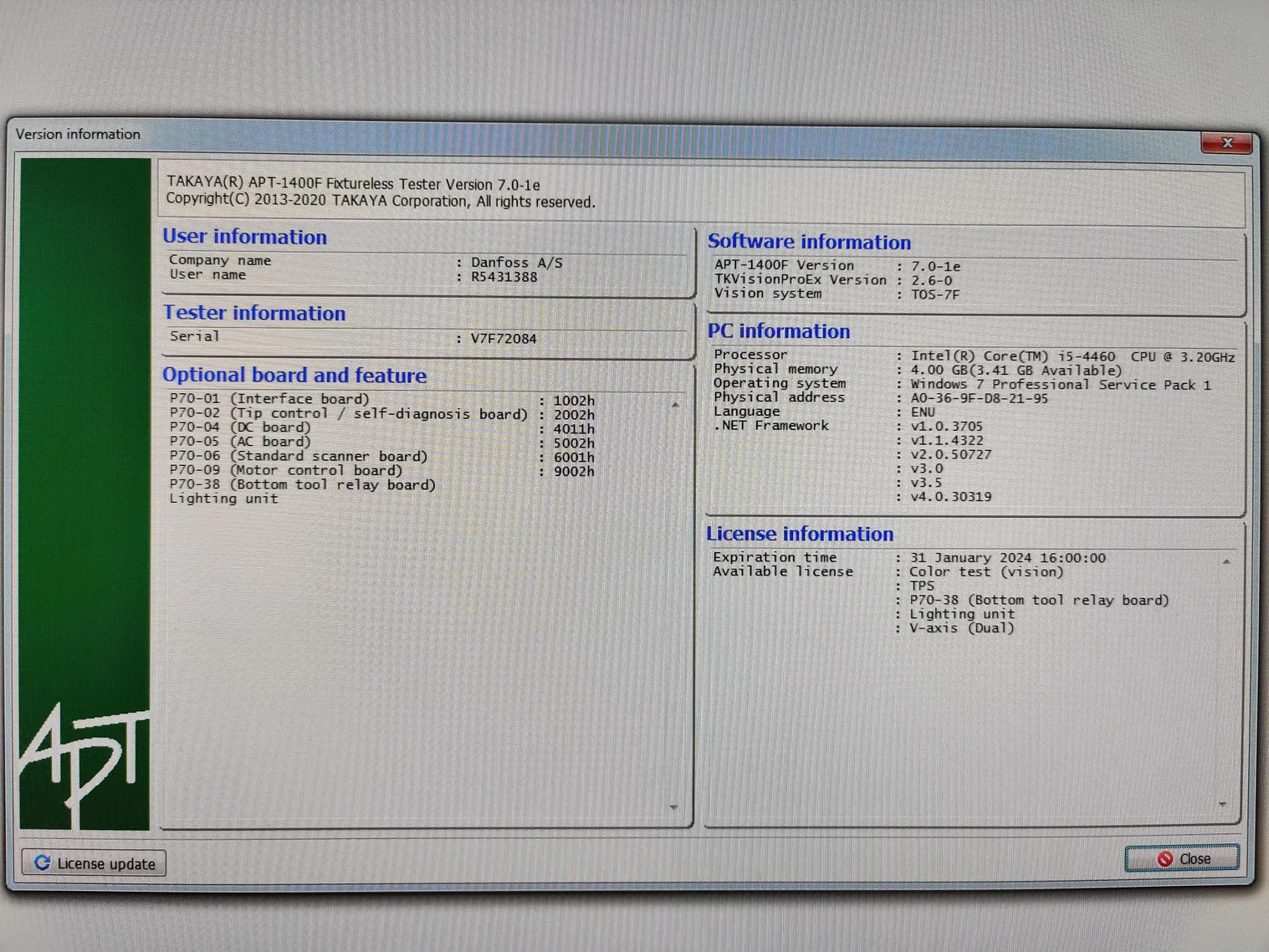
Task: Click expiration time 31 January 2024 16:00:00
Action: pos(1007,558)
